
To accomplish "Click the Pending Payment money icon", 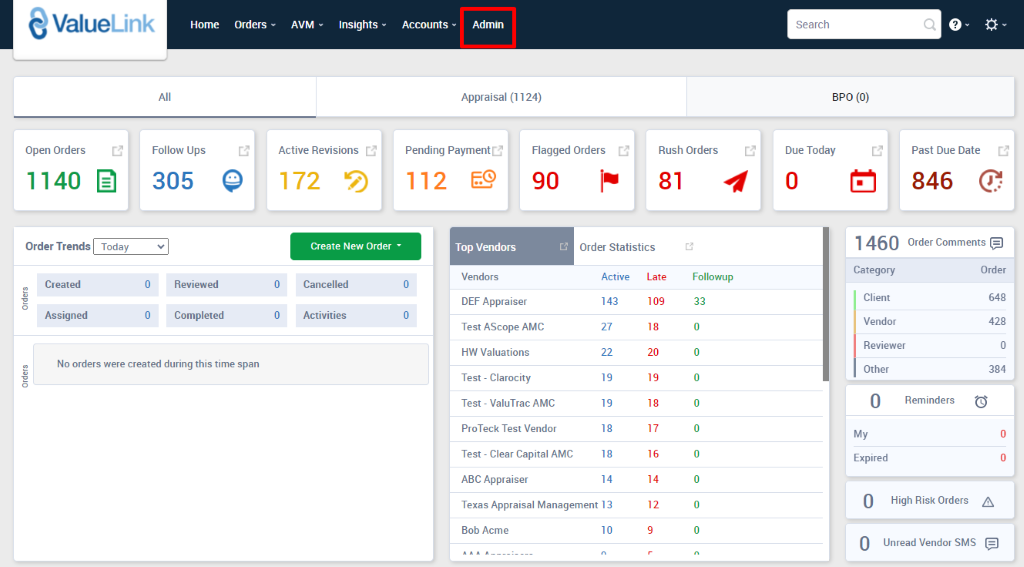I will pos(483,180).
